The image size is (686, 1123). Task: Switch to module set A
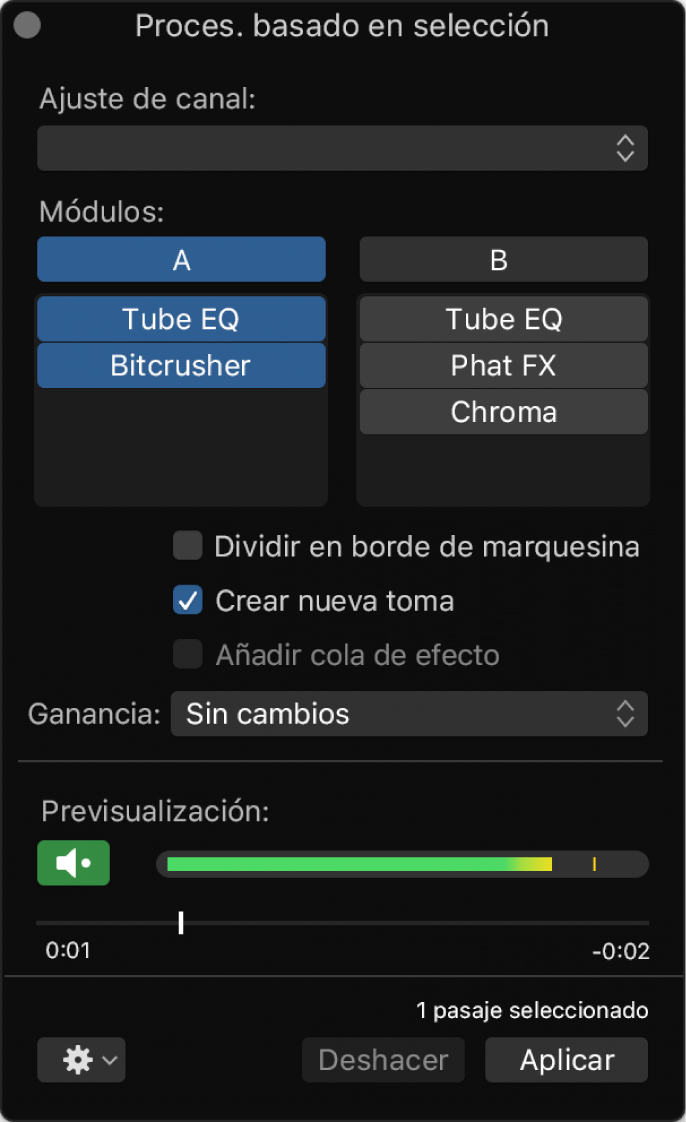[181, 260]
